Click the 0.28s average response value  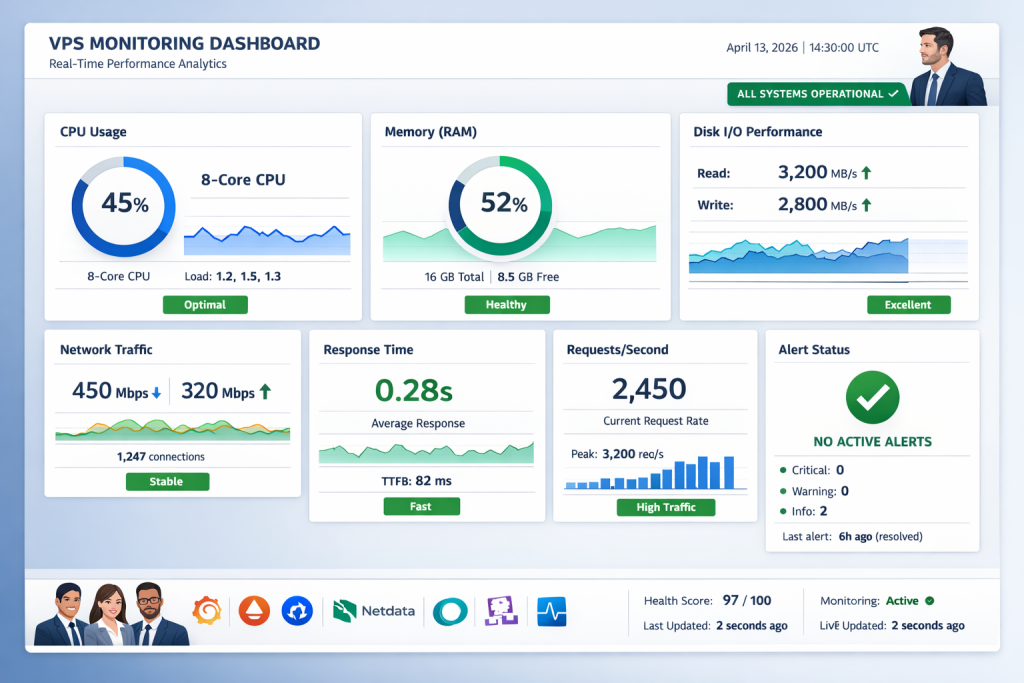[x=414, y=390]
